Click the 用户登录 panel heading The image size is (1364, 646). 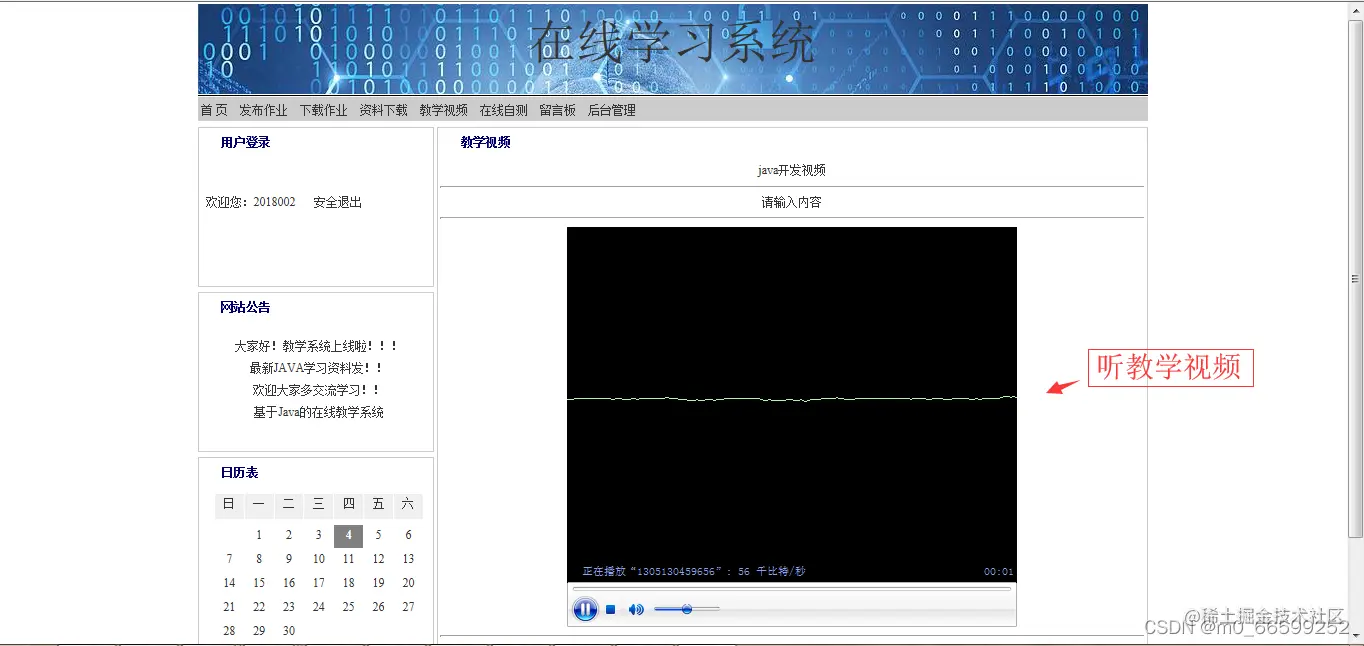(245, 142)
